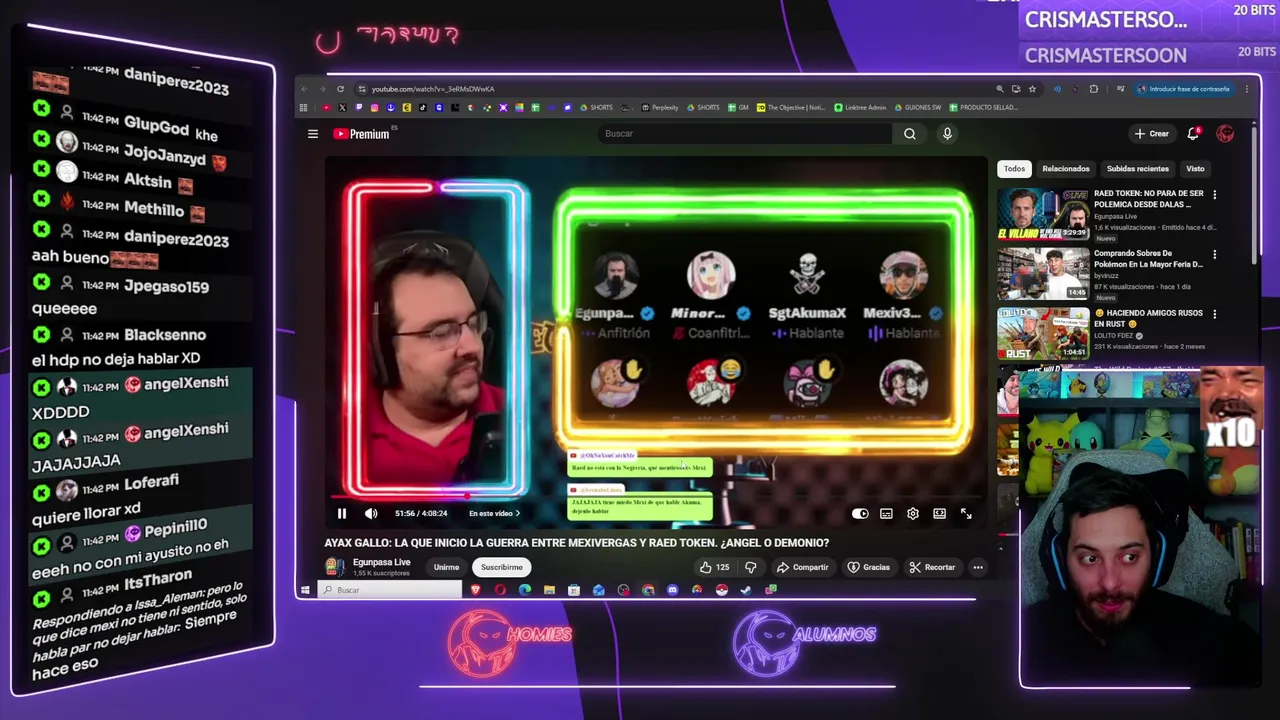
Task: Select the 'Subidas recientes' filter chip
Action: (x=1137, y=169)
